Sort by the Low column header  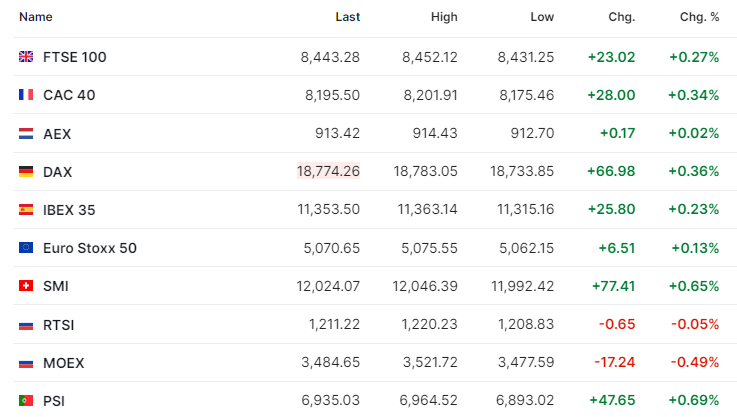[x=542, y=17]
